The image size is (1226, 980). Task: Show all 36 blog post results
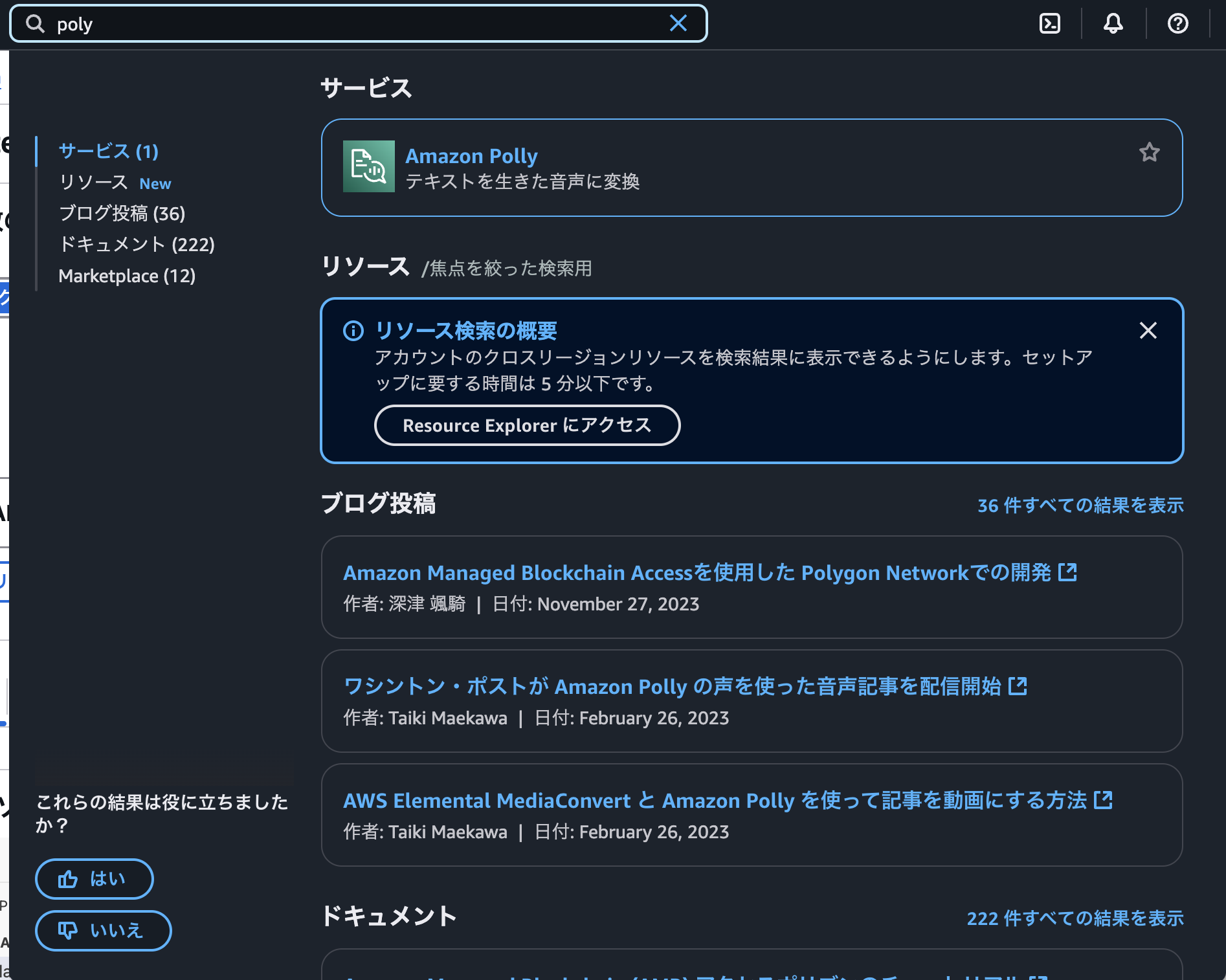tap(1080, 506)
